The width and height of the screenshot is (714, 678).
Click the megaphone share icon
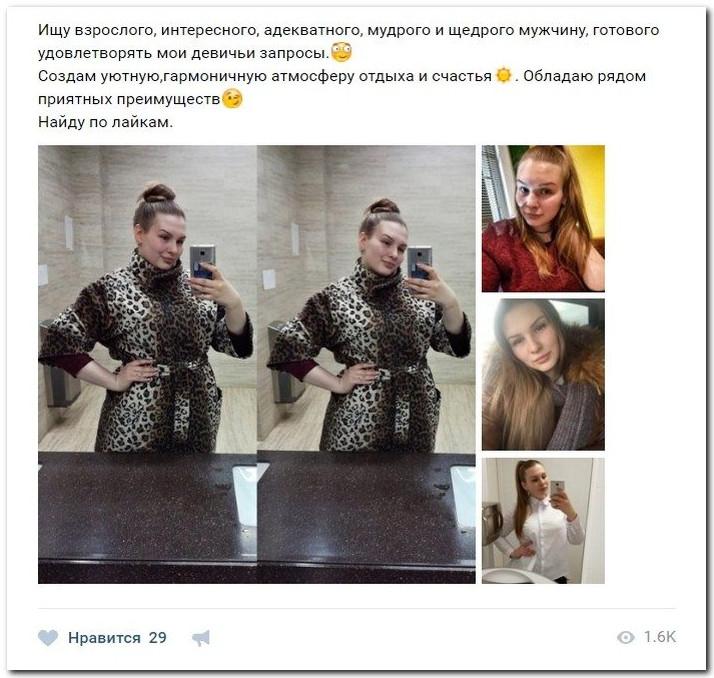(x=201, y=638)
